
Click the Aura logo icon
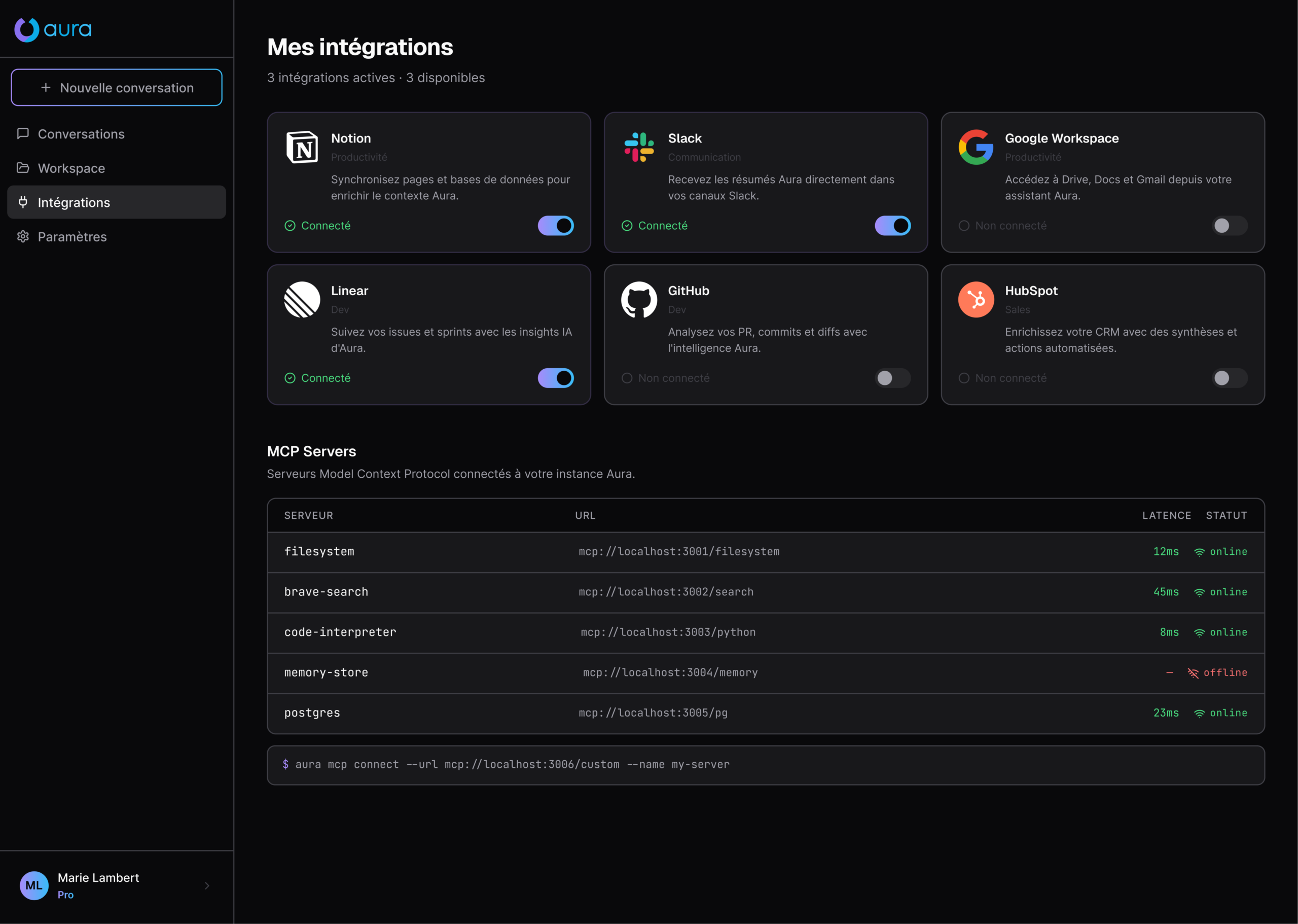(27, 29)
